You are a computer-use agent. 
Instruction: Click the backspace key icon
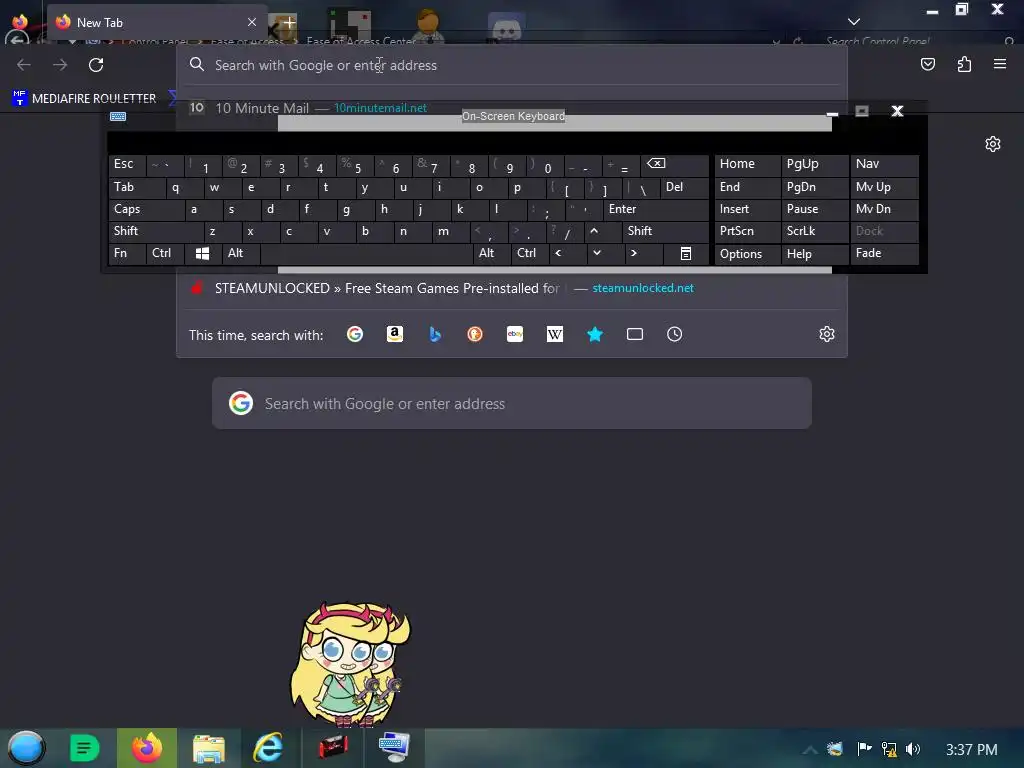[675, 165]
